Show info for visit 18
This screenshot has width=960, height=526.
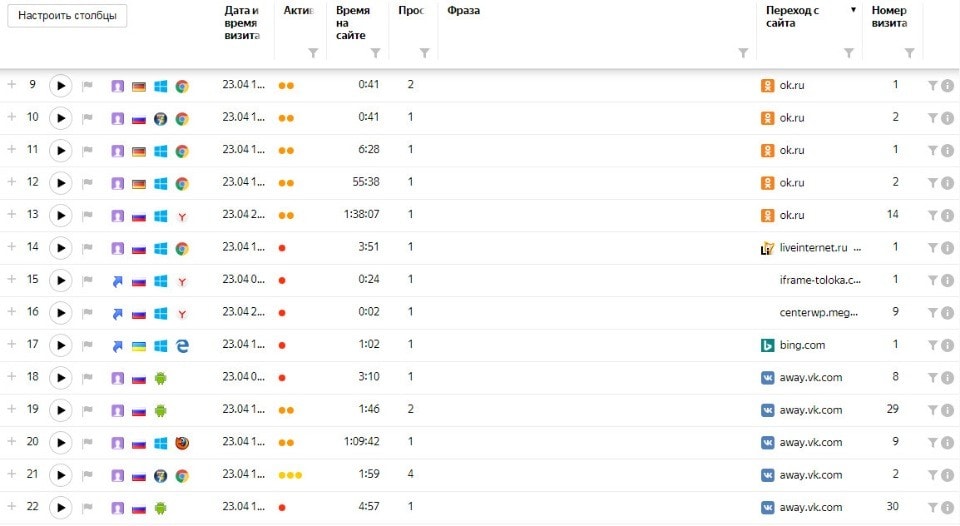click(945, 378)
